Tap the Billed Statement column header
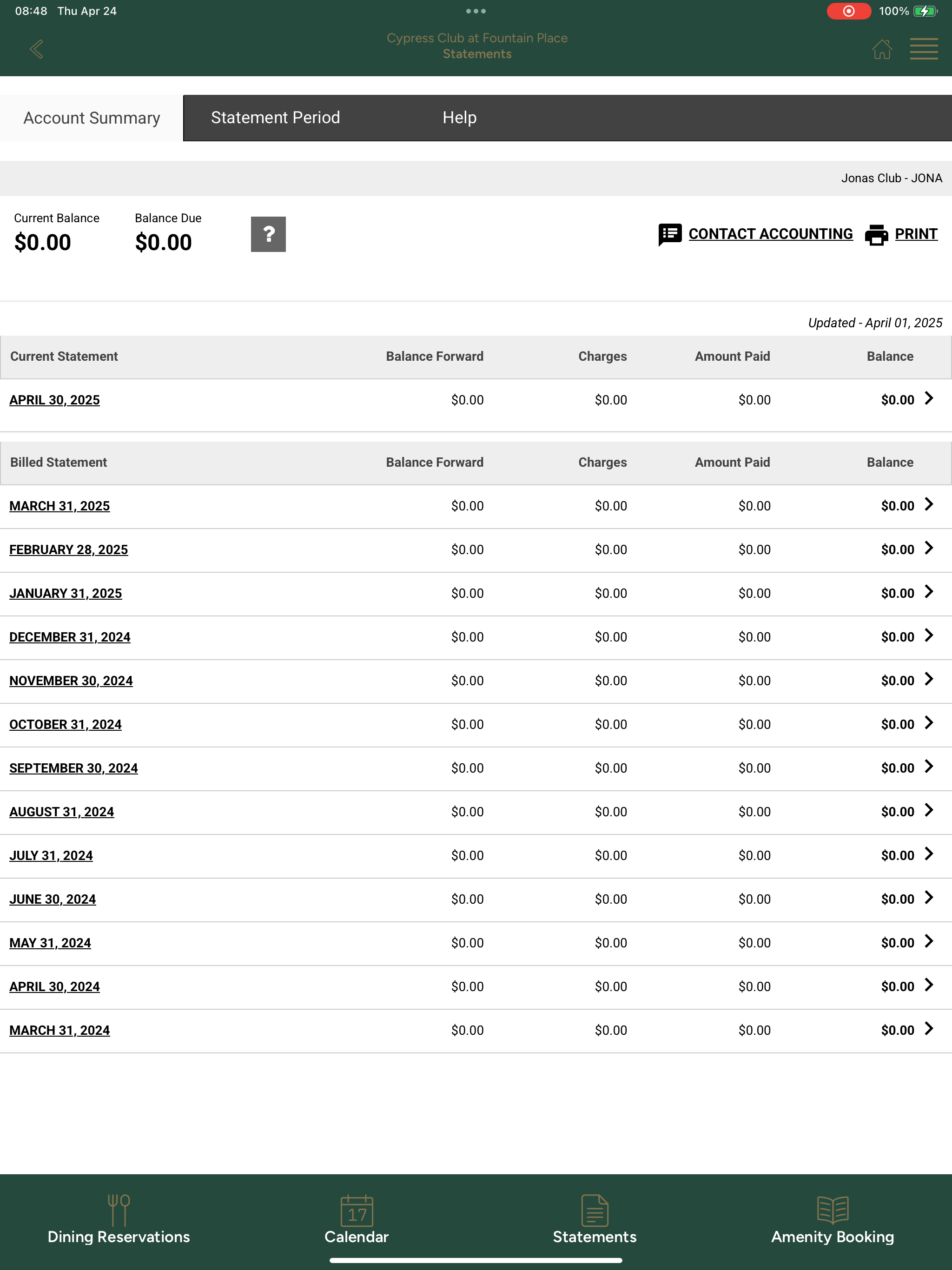 pos(59,462)
